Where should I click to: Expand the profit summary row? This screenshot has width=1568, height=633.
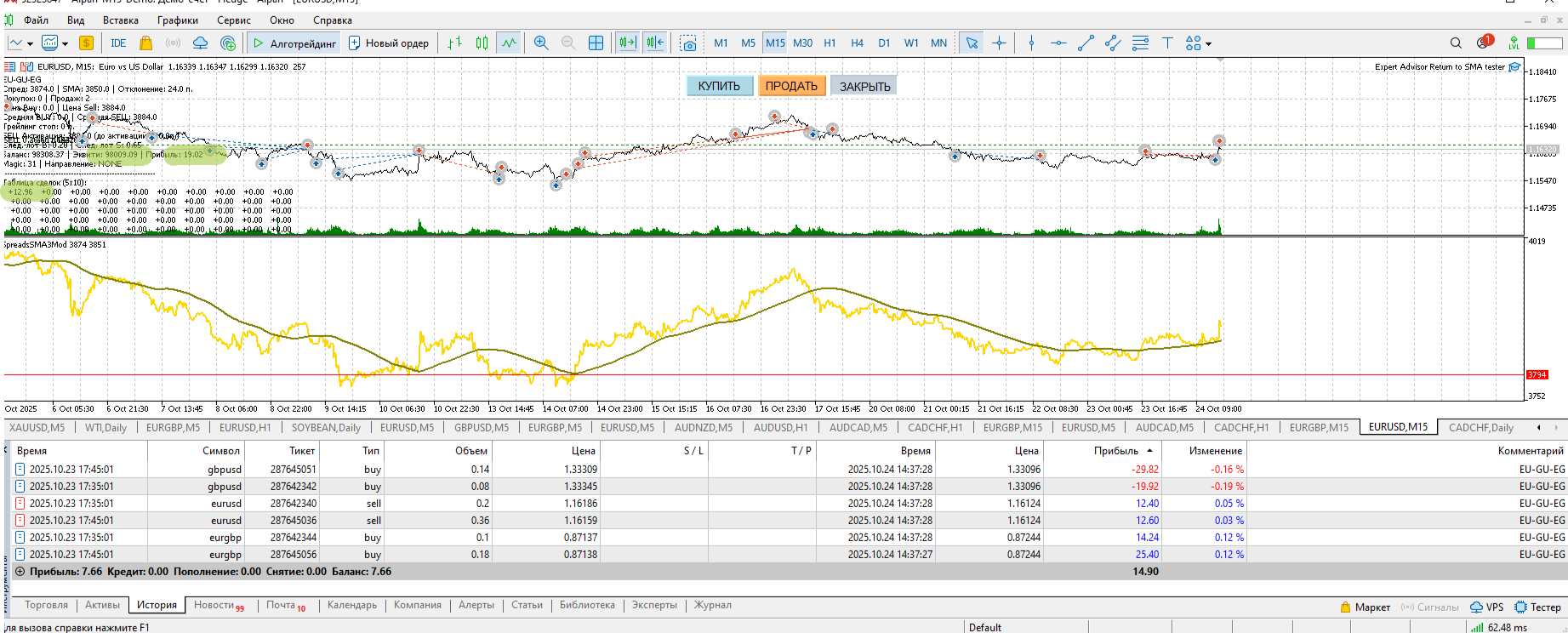(x=20, y=572)
